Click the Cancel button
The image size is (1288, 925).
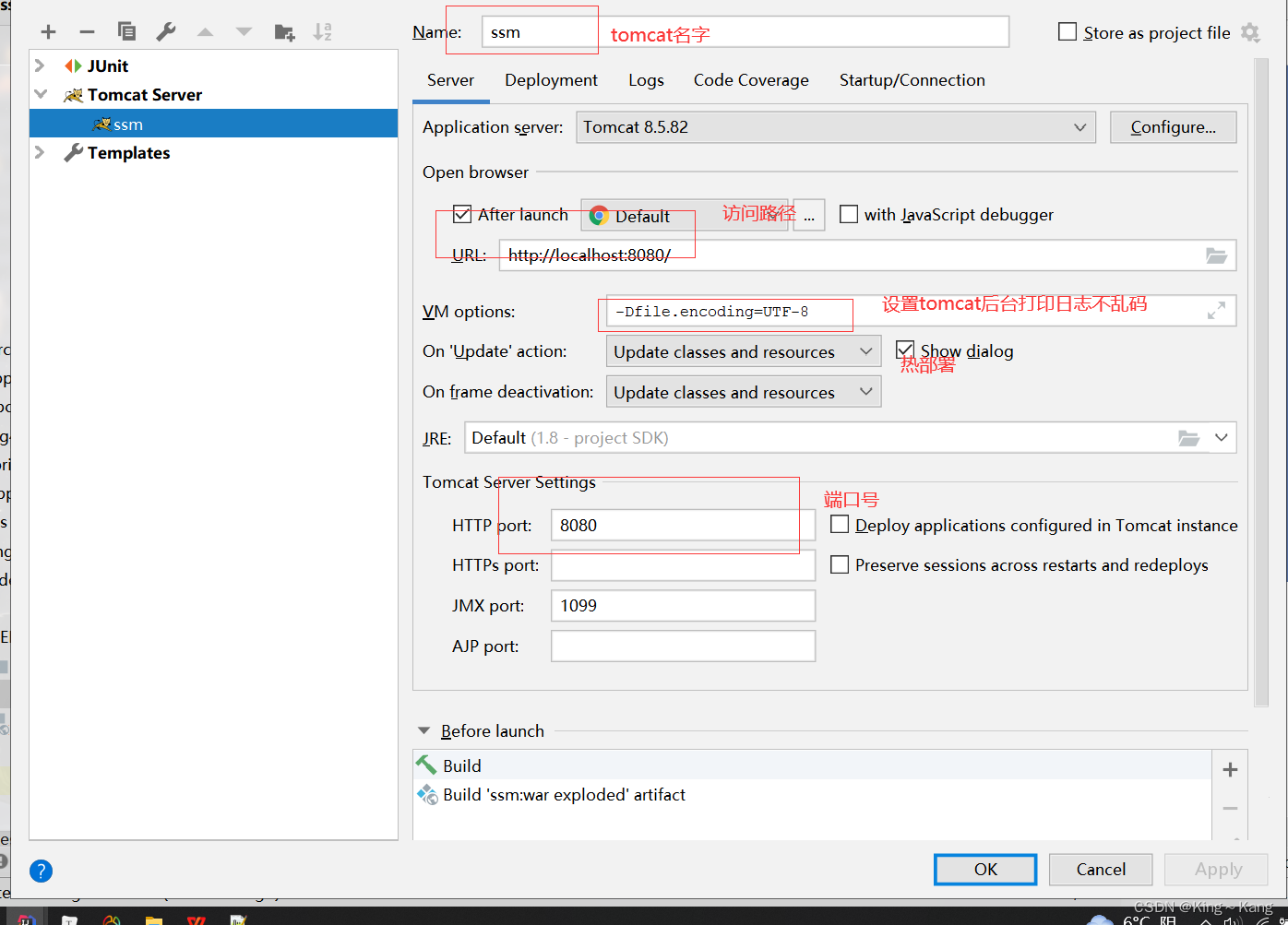pos(1101,869)
